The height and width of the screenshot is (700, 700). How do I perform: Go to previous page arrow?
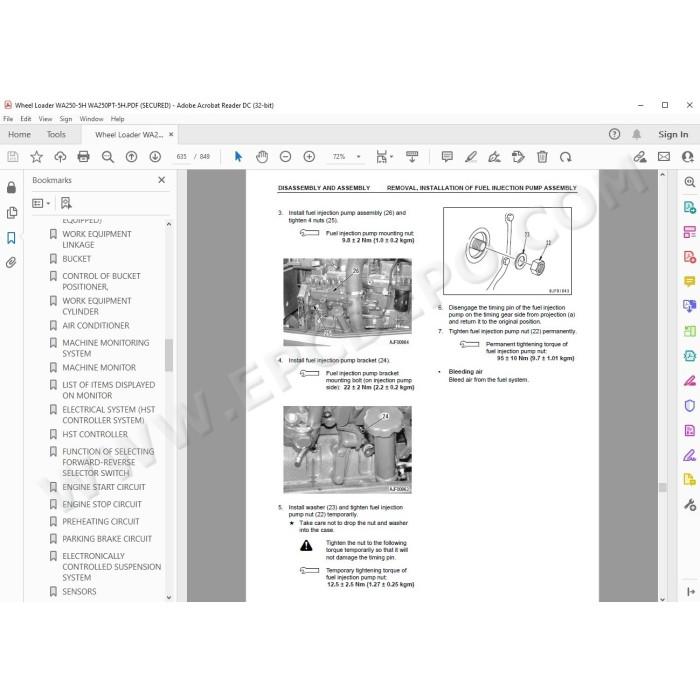coord(131,157)
